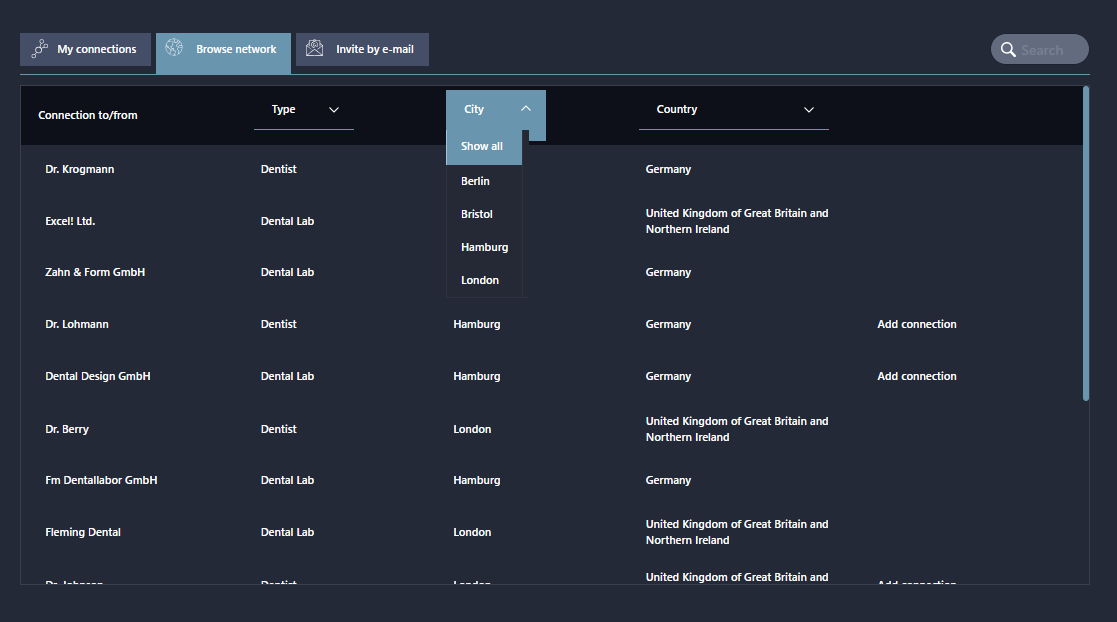Click the Fleming Dental entry

point(83,532)
